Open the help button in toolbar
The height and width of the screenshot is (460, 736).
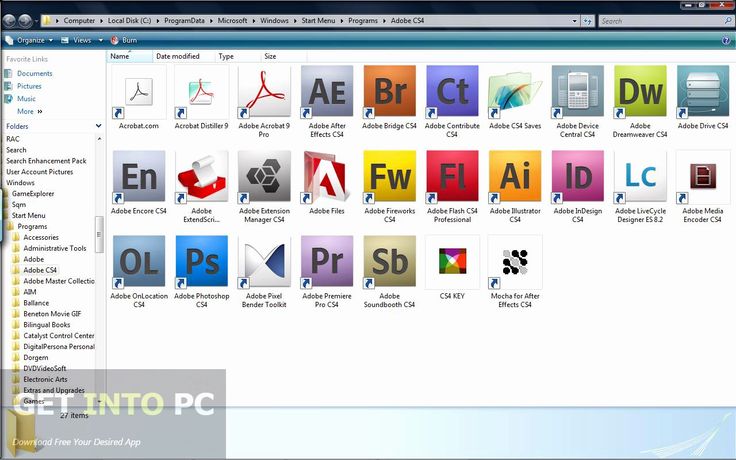click(x=726, y=40)
